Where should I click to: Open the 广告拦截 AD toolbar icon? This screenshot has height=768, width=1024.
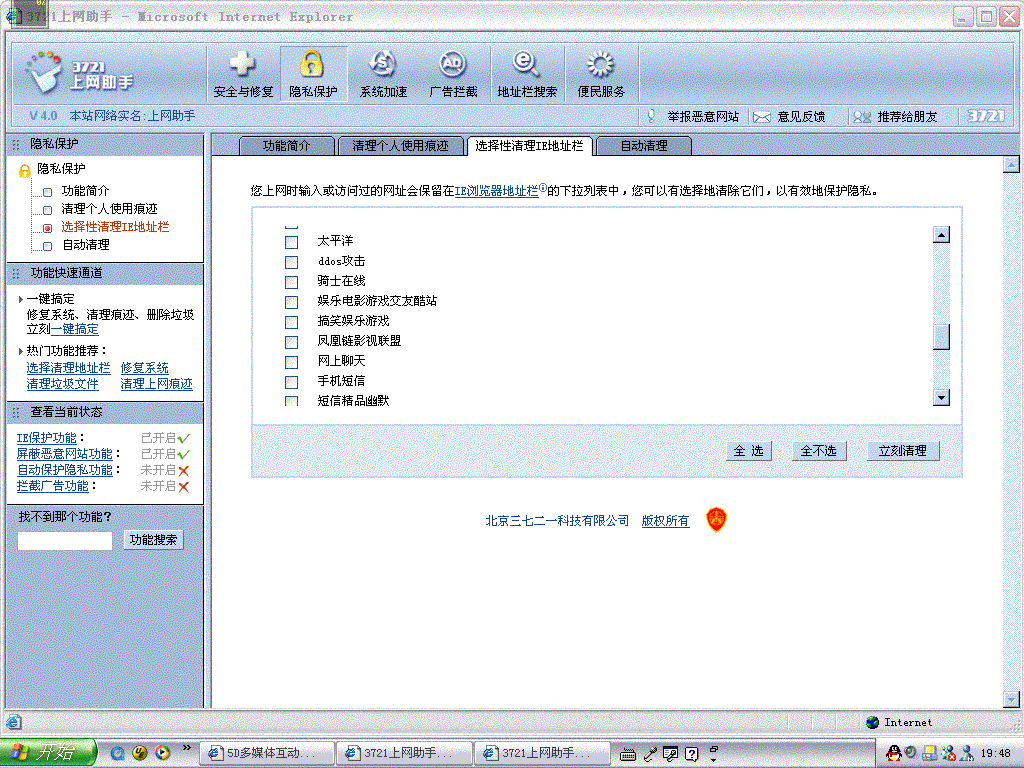click(x=453, y=74)
